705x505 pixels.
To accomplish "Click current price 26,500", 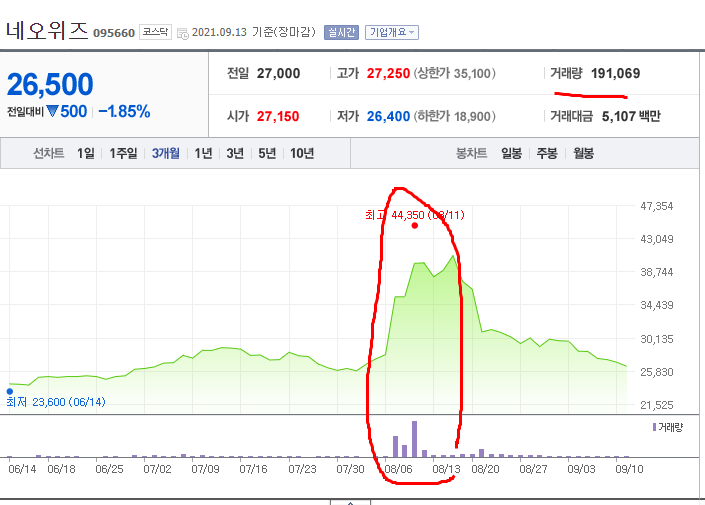I will coord(50,85).
